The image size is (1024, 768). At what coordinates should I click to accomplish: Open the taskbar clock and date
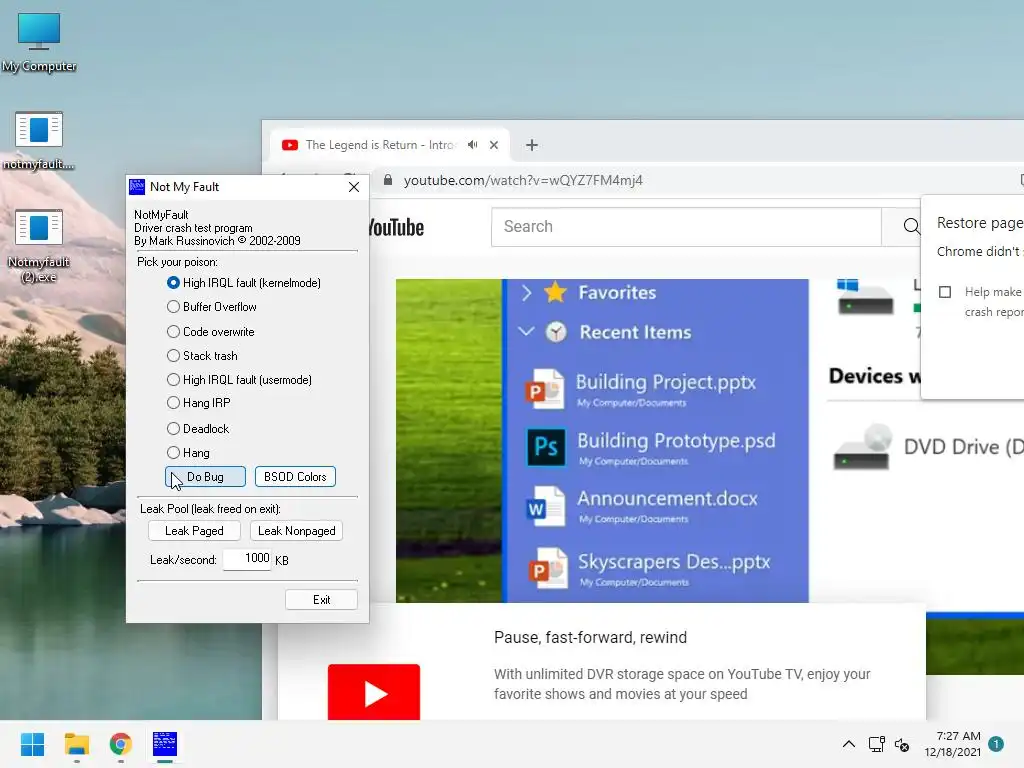pos(953,744)
